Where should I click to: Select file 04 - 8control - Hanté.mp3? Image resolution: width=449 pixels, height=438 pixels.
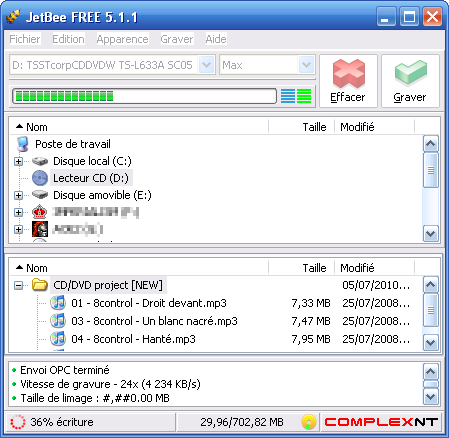click(x=133, y=339)
